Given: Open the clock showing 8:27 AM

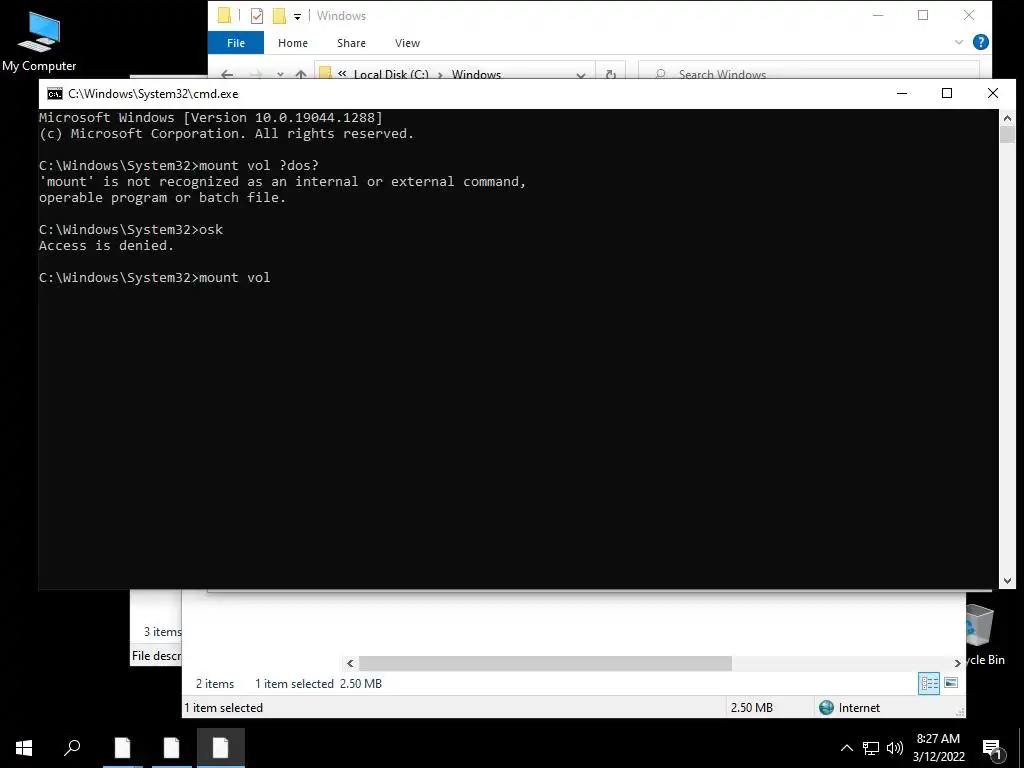Looking at the screenshot, I should tap(938, 748).
